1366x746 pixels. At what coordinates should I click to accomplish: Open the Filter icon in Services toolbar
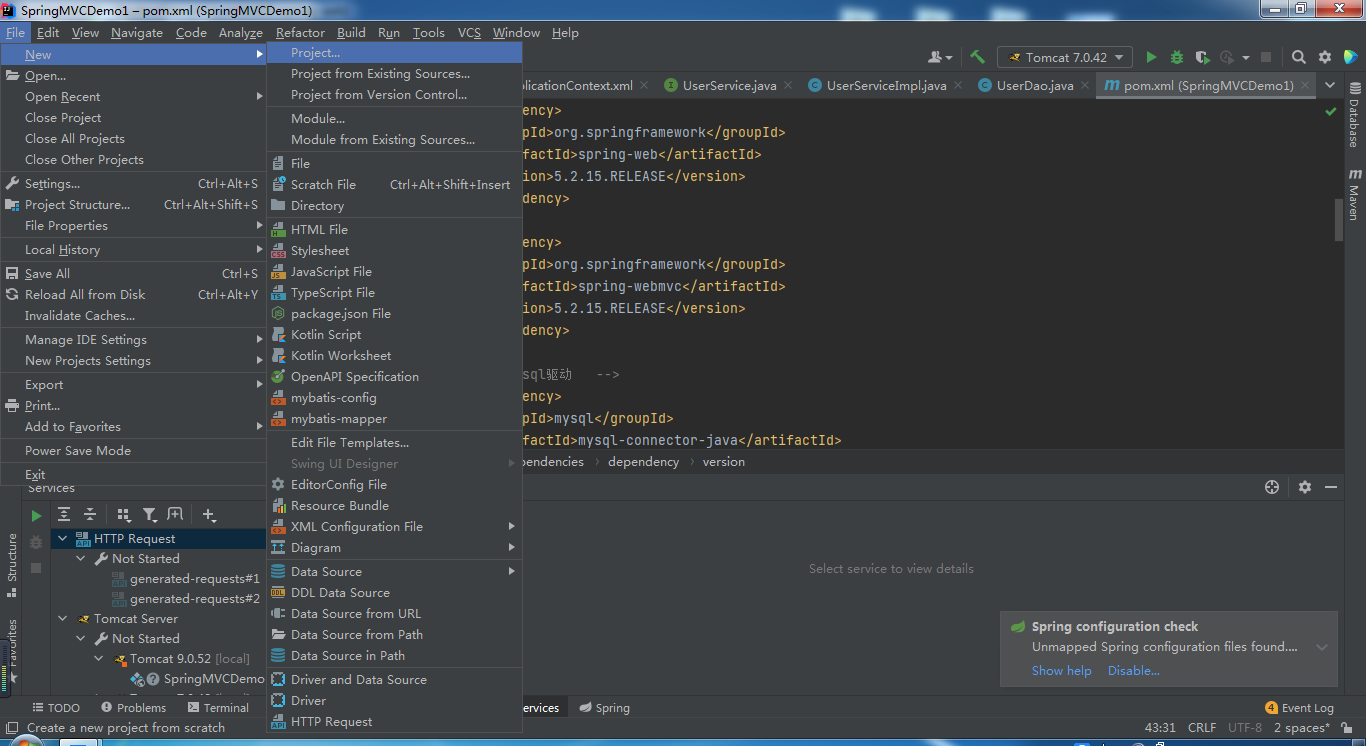149,514
